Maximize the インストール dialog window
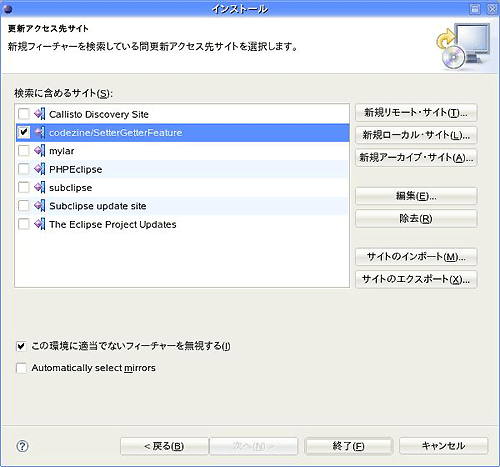This screenshot has height=467, width=500. (475, 9)
